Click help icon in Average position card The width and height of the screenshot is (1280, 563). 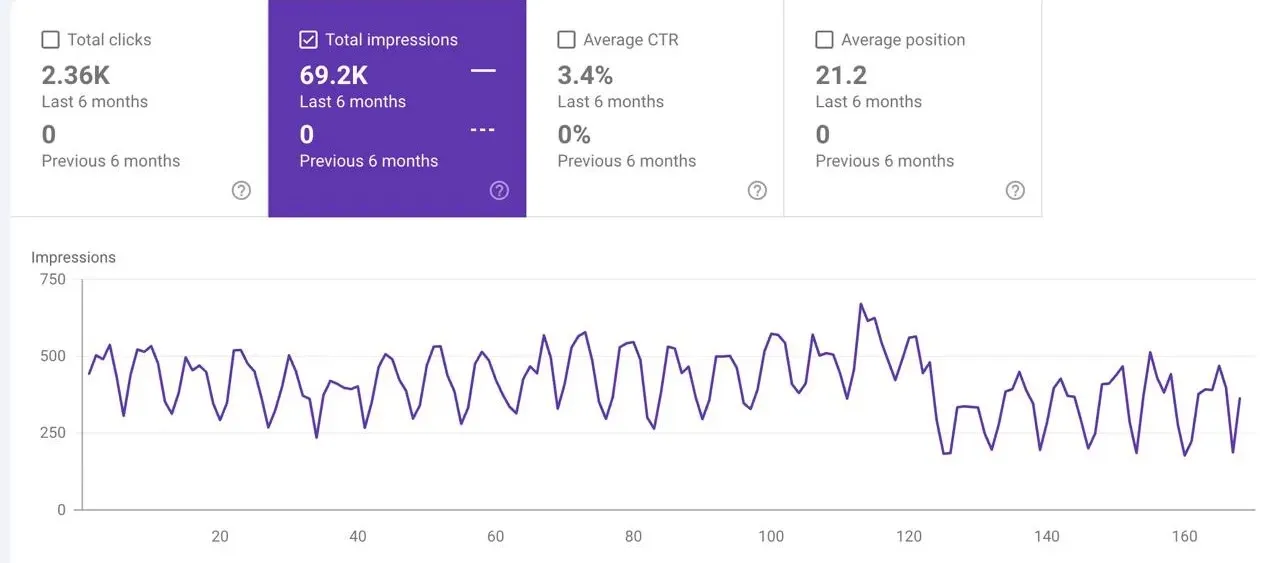[1015, 191]
